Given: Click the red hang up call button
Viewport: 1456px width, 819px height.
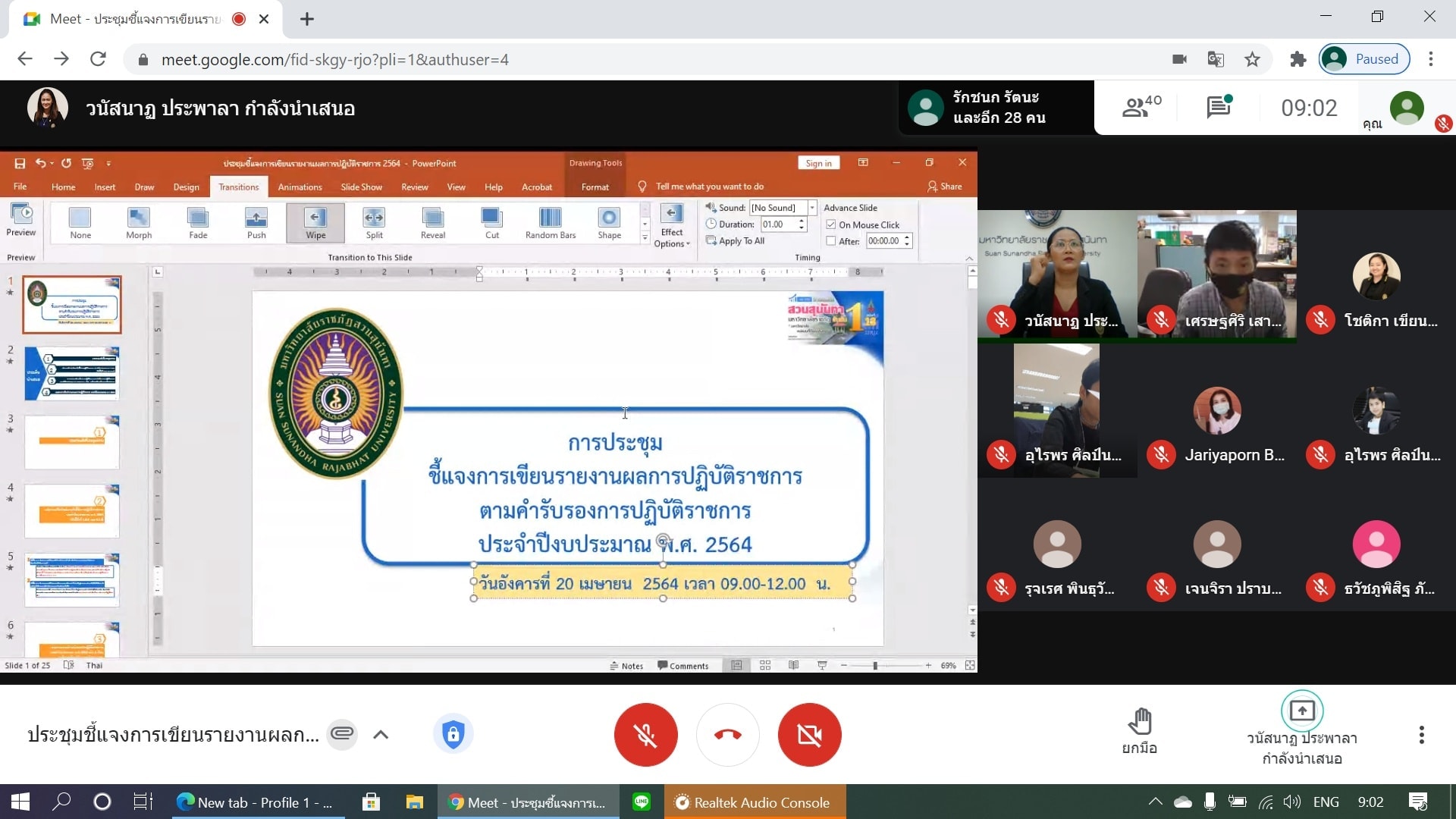Looking at the screenshot, I should (727, 734).
